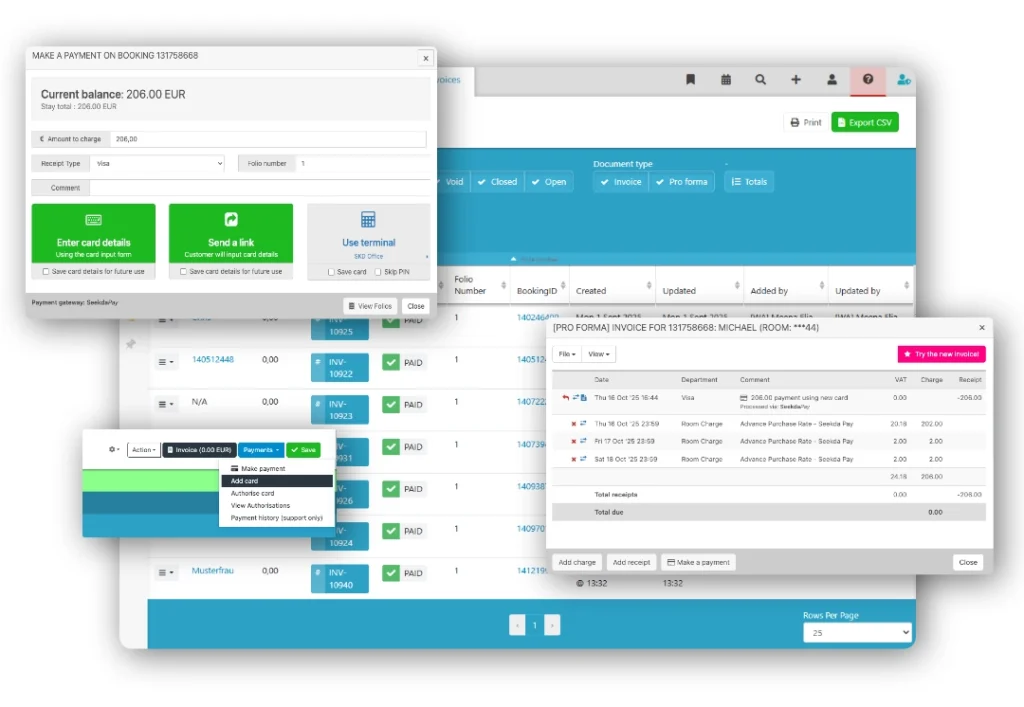Expand the Rows Per Page dropdown
The width and height of the screenshot is (1024, 707).
857,633
